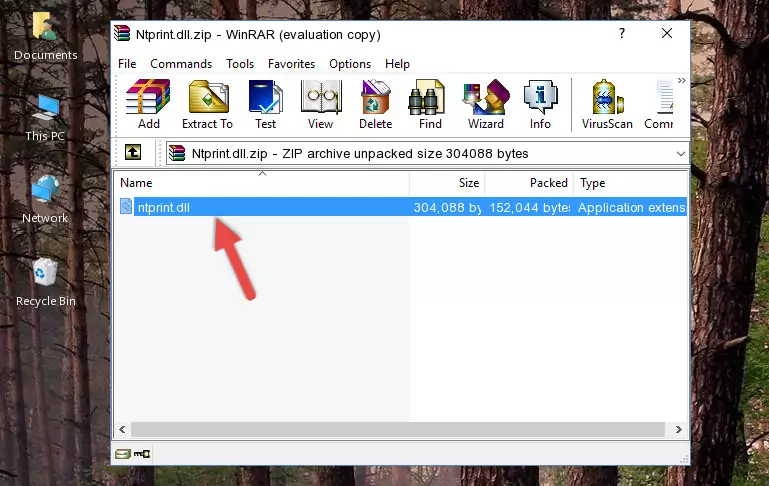Click the Delete toolbar icon
Viewport: 769px width, 486px height.
tap(376, 104)
